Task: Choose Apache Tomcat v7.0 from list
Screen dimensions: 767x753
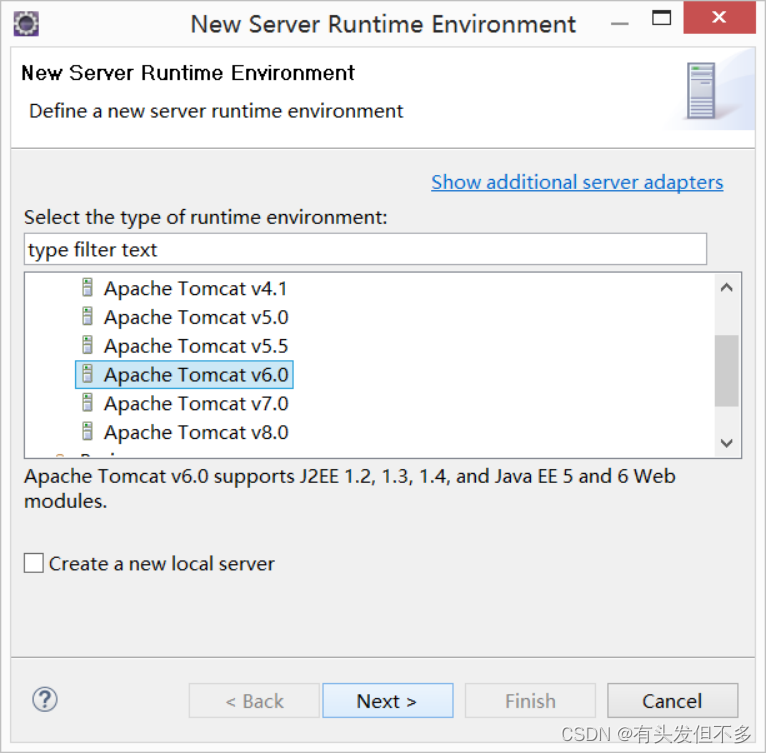Action: pyautogui.click(x=196, y=404)
